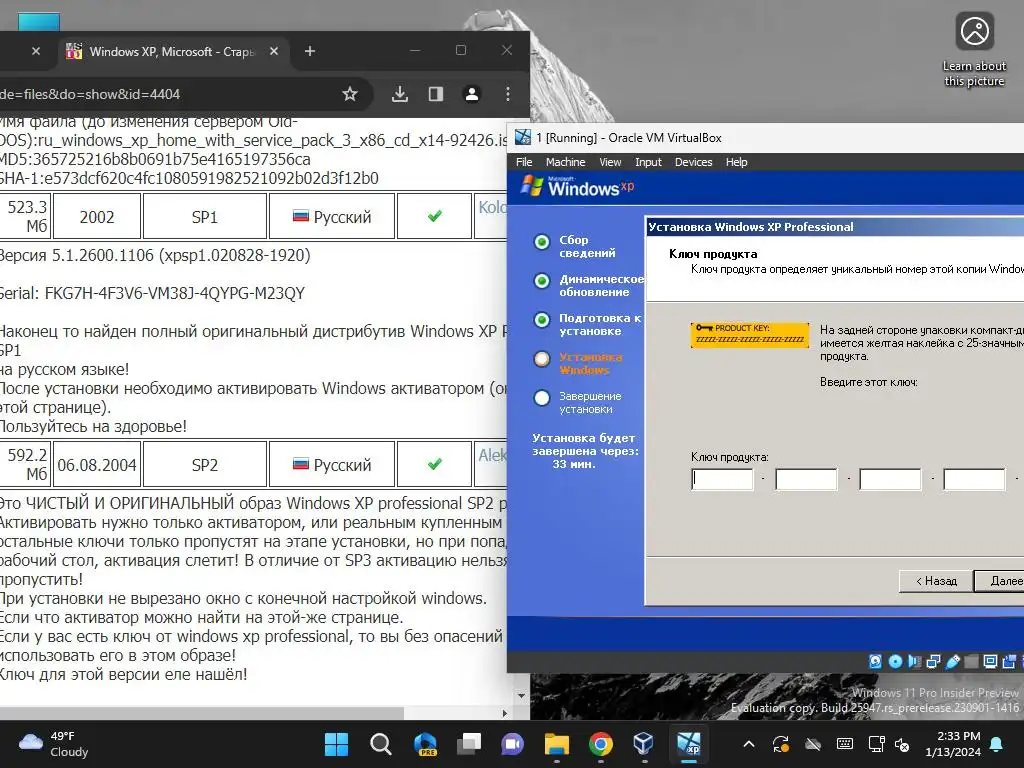
Task: Click green checkmark in SP2 row
Action: (x=434, y=464)
